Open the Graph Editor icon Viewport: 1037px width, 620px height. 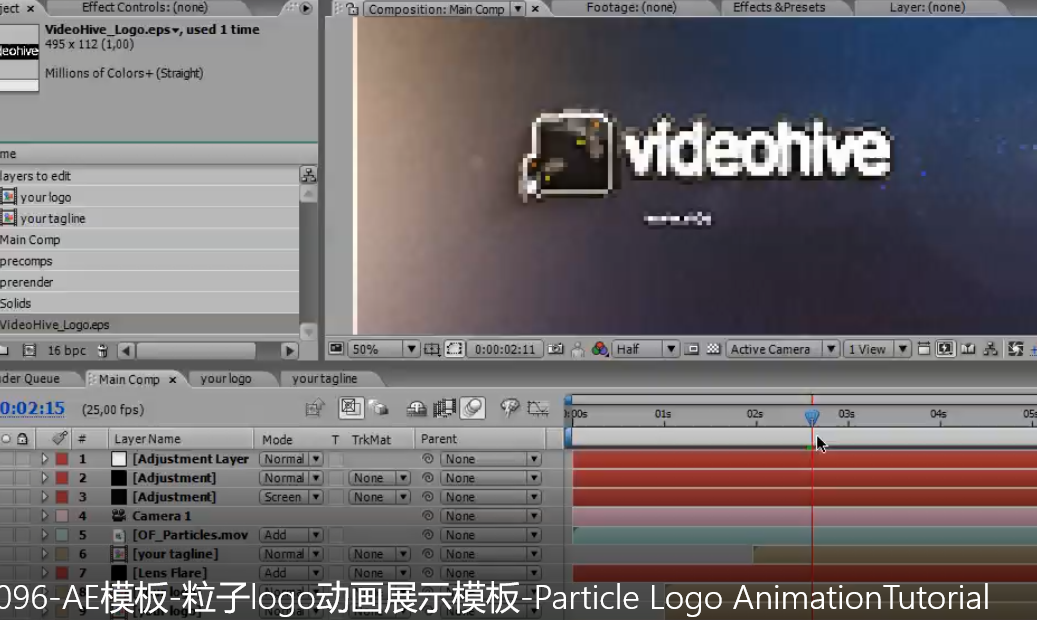538,409
